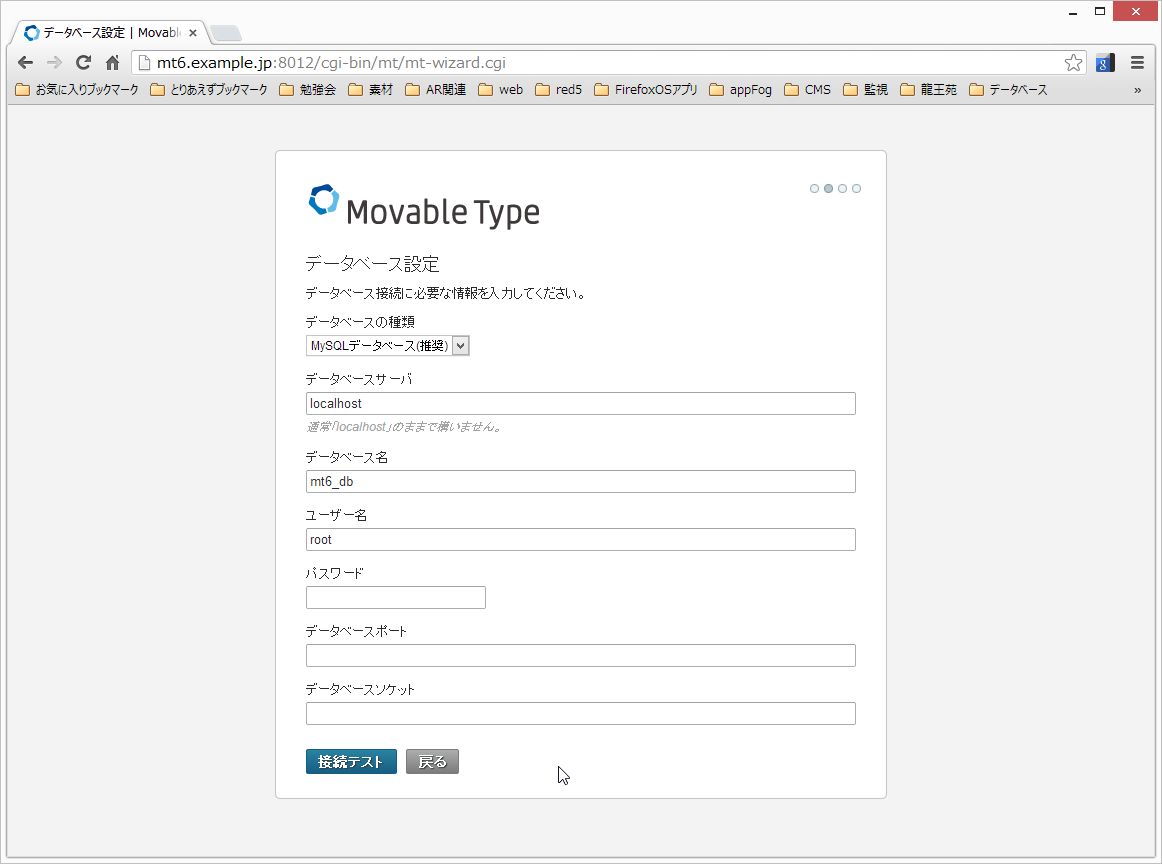Open a new tab with the blank tab button
This screenshot has width=1162, height=864.
click(x=225, y=33)
